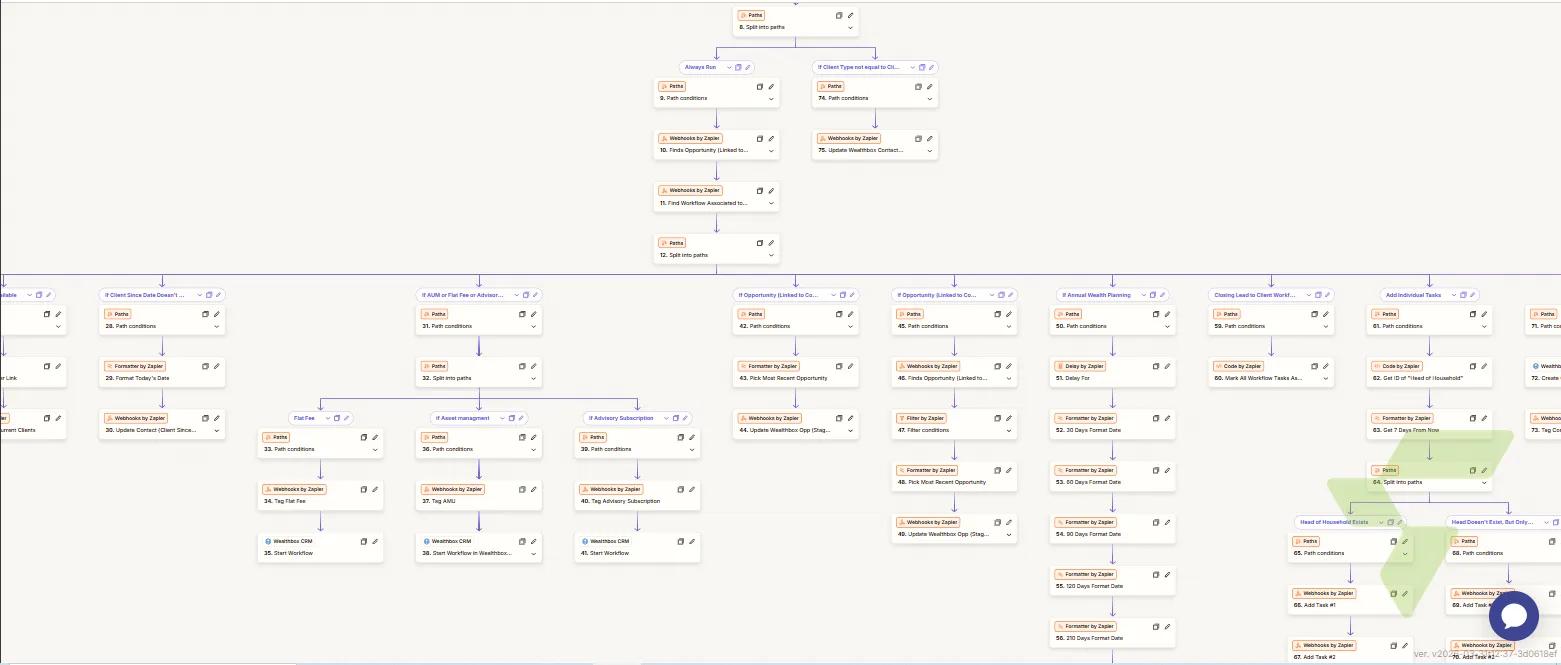Open step '39. Path conditions'

(637, 443)
